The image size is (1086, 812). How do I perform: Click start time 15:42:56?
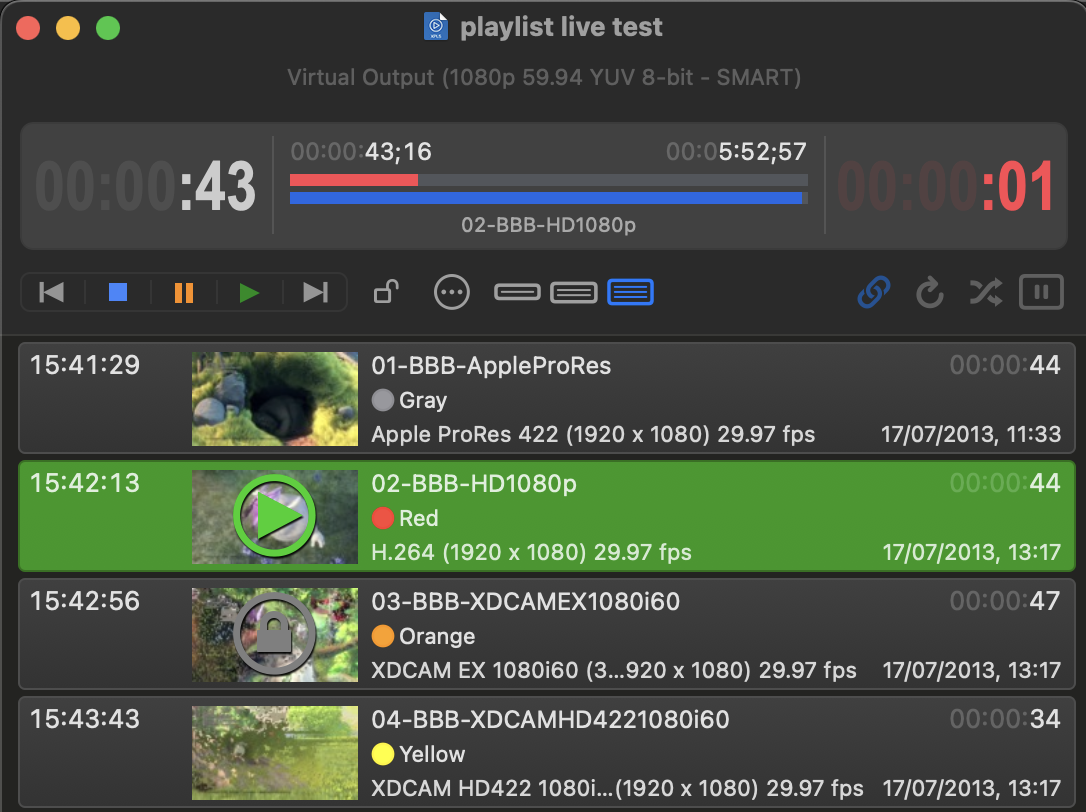84,601
